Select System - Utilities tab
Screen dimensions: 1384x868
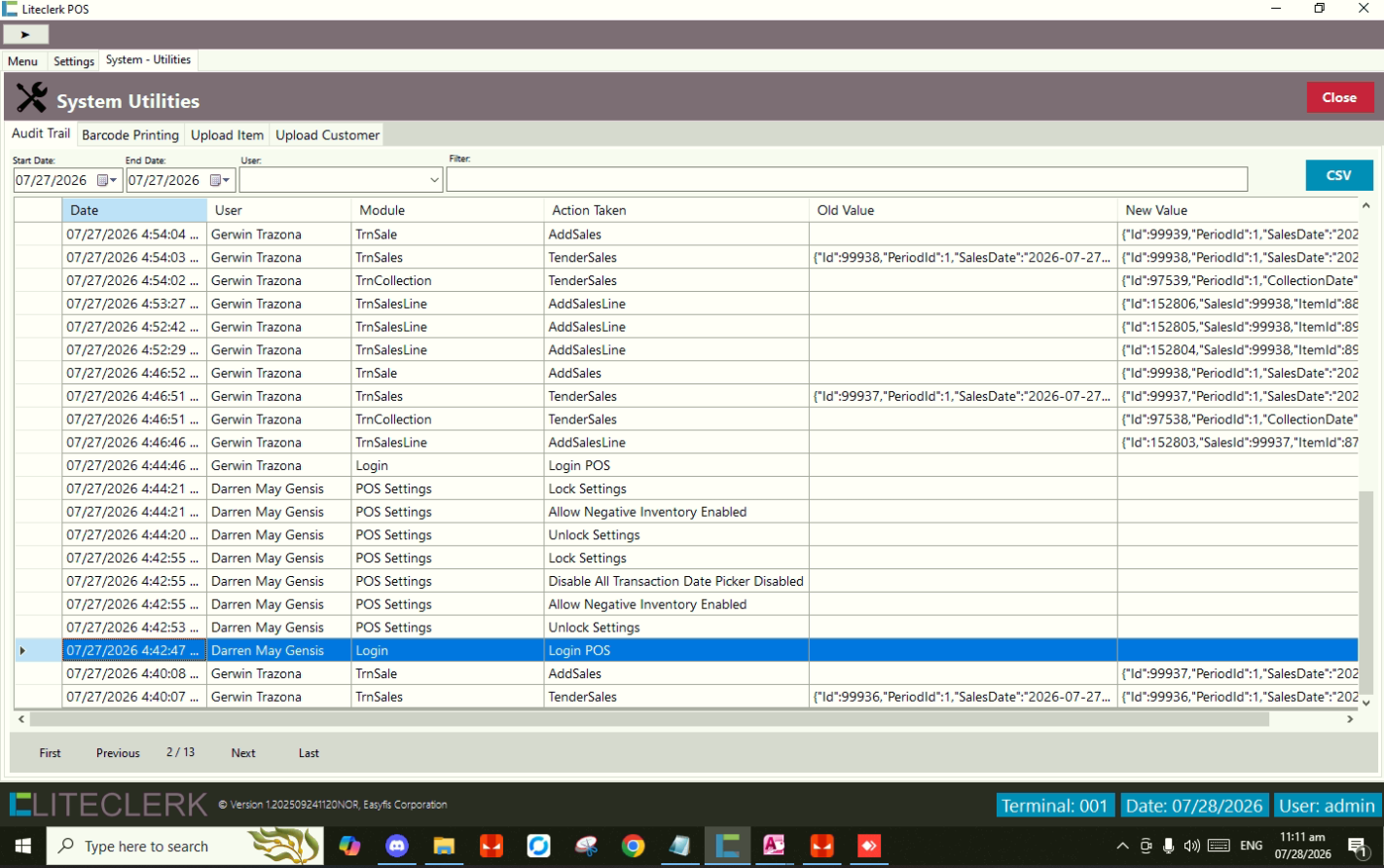coord(148,60)
